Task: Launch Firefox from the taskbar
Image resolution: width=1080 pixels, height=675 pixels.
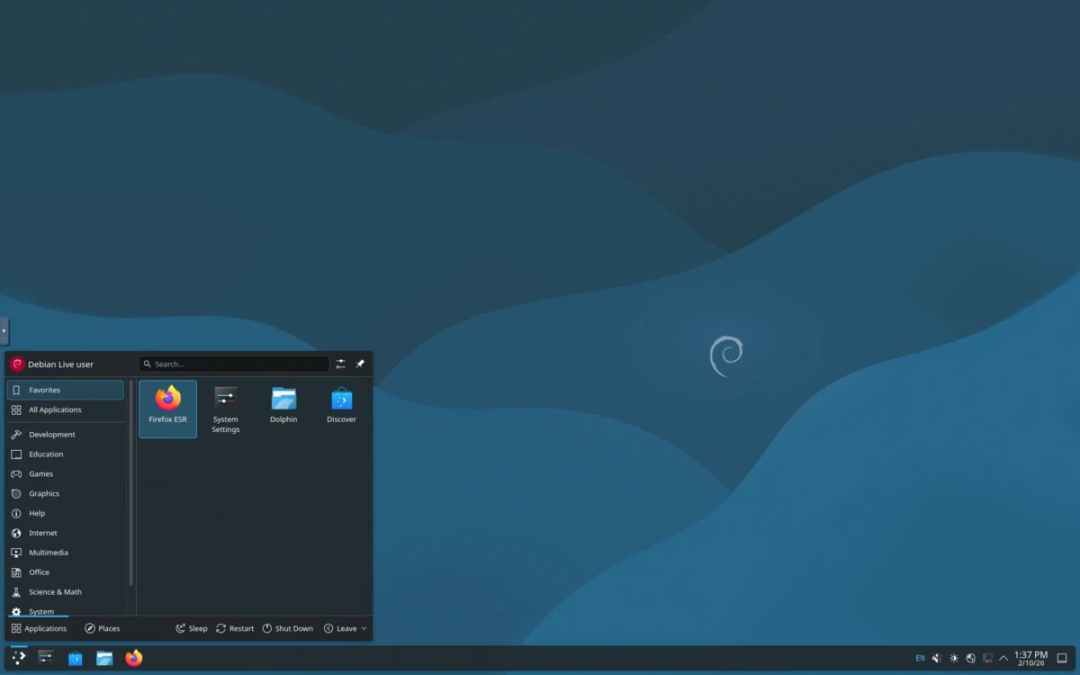Action: (134, 658)
